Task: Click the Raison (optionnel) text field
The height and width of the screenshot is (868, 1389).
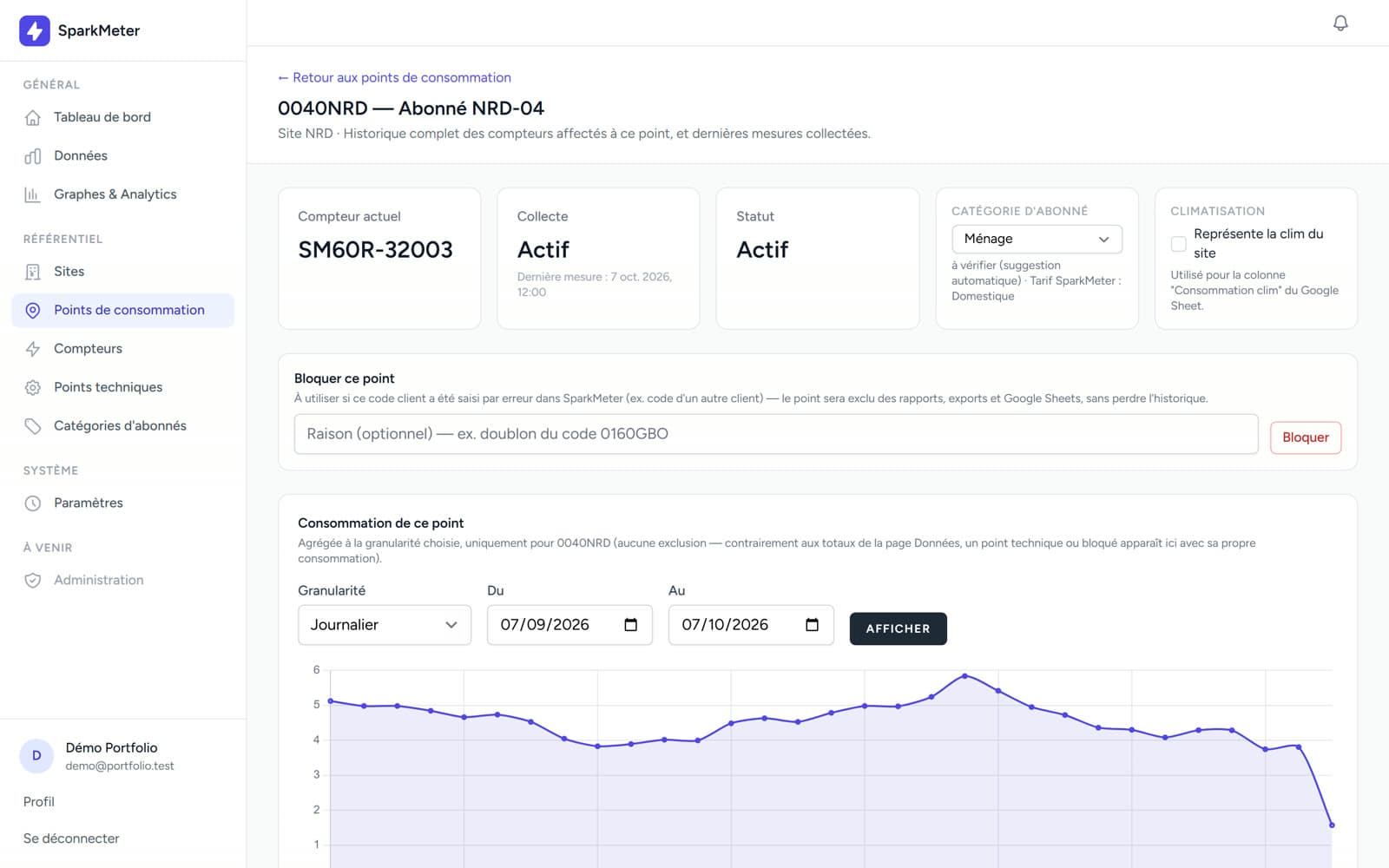Action: click(776, 434)
